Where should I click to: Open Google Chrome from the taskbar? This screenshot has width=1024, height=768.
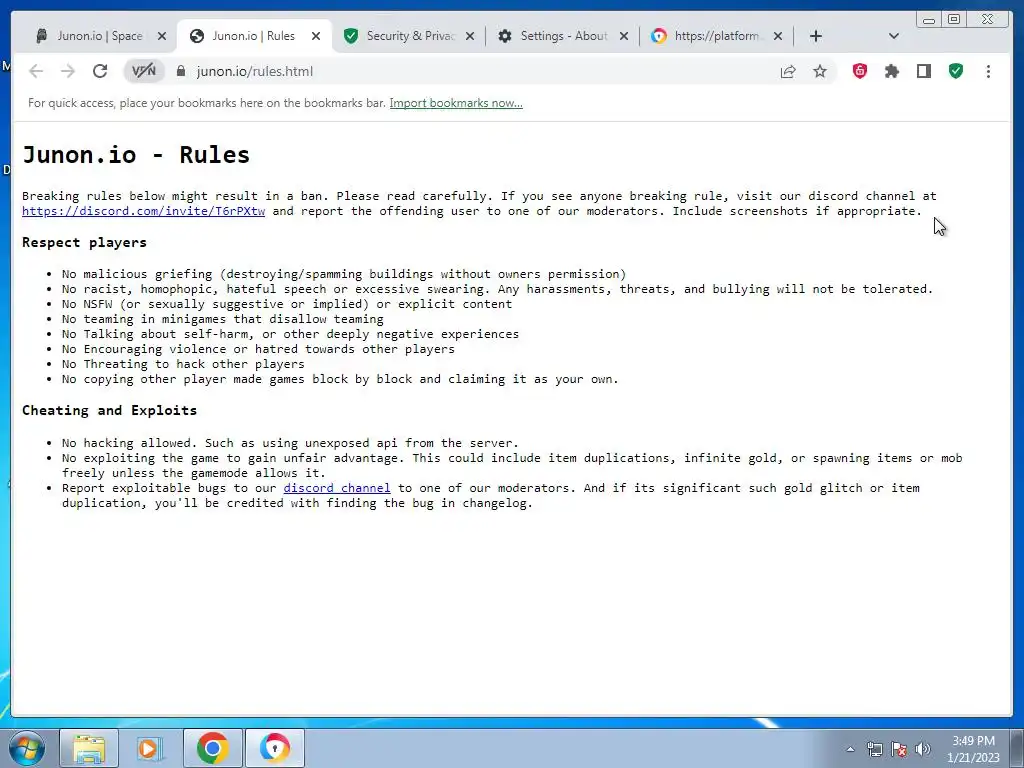click(x=212, y=748)
